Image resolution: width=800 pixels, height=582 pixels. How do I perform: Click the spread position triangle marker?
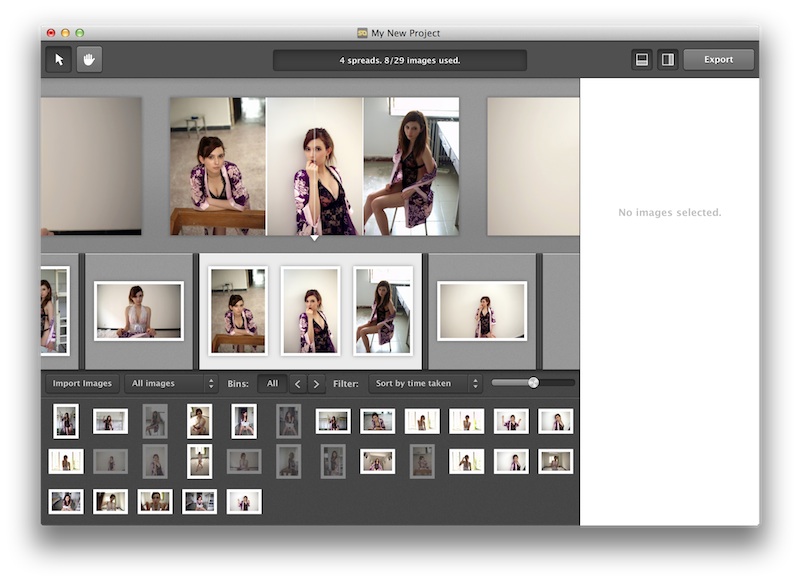pos(314,238)
